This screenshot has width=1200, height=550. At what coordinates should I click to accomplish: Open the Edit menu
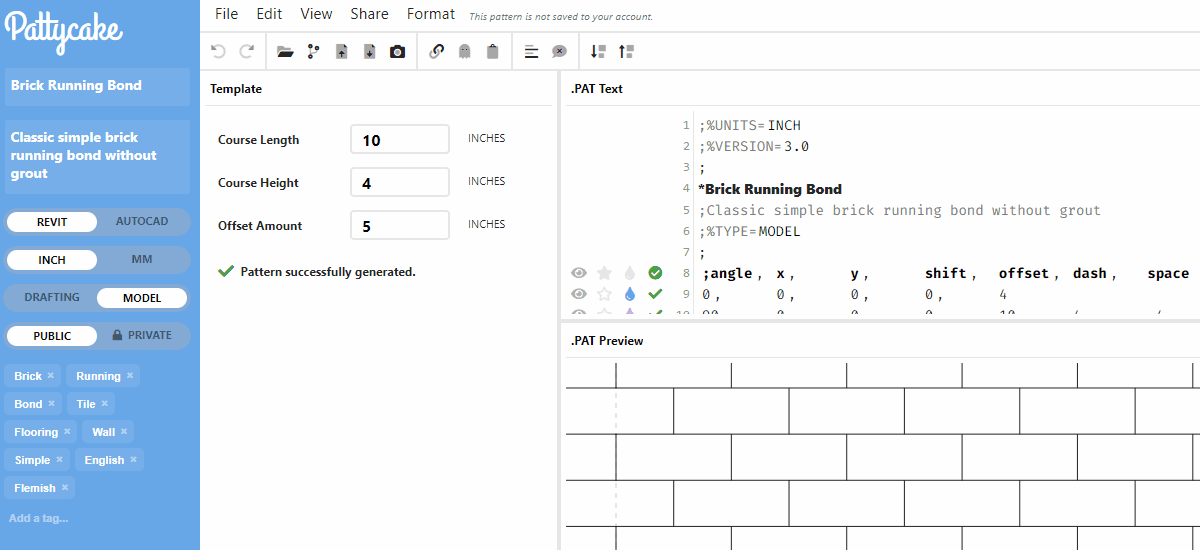(x=269, y=14)
